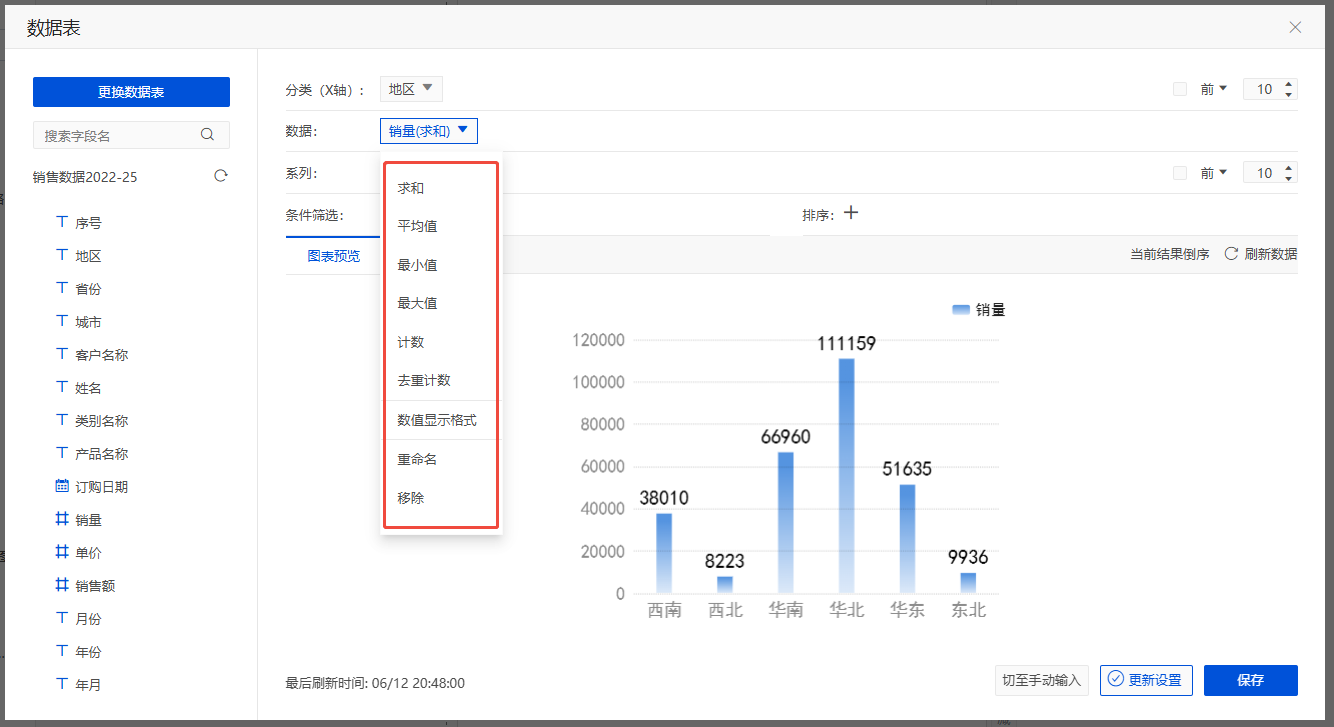The height and width of the screenshot is (727, 1334).
Task: Open the 销量(求和) data dropdown
Action: 429,131
